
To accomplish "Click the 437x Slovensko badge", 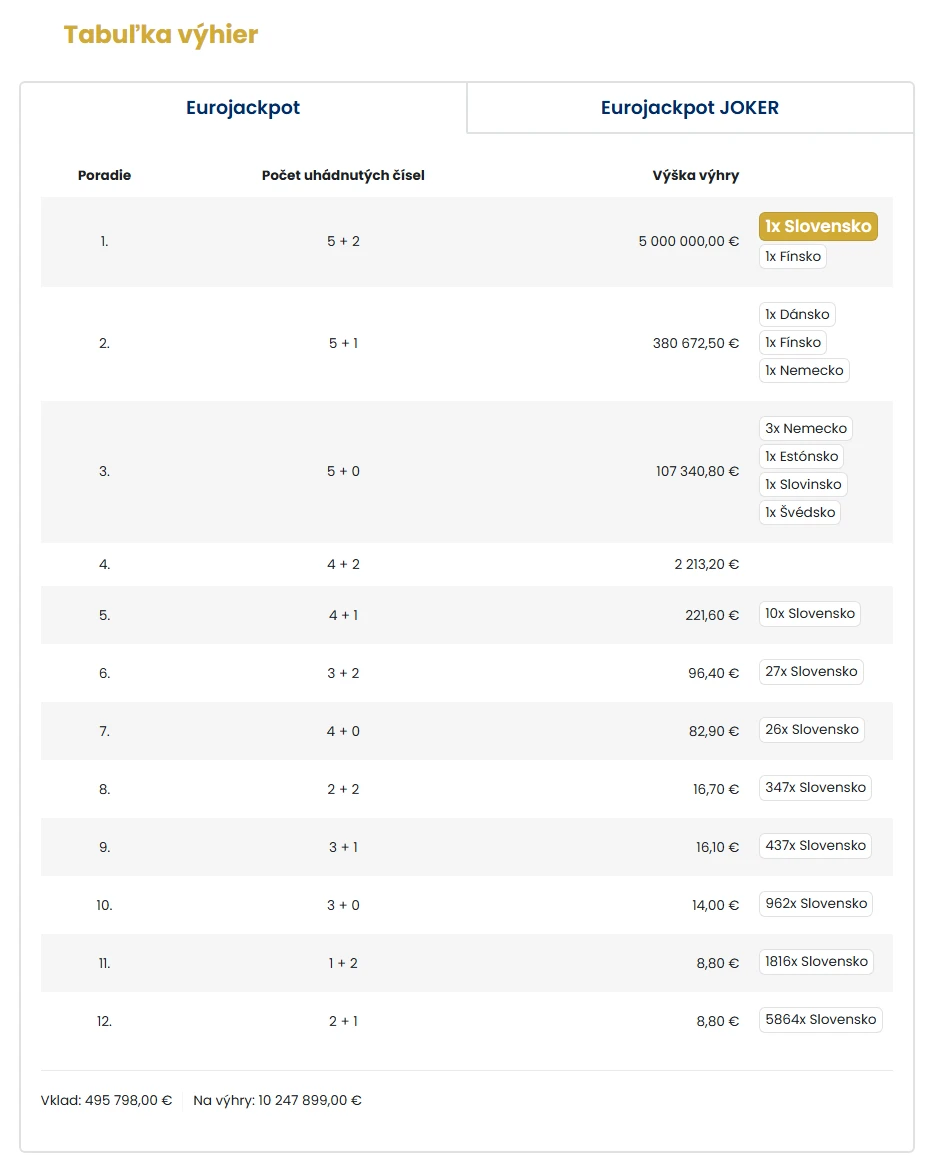I will (815, 846).
